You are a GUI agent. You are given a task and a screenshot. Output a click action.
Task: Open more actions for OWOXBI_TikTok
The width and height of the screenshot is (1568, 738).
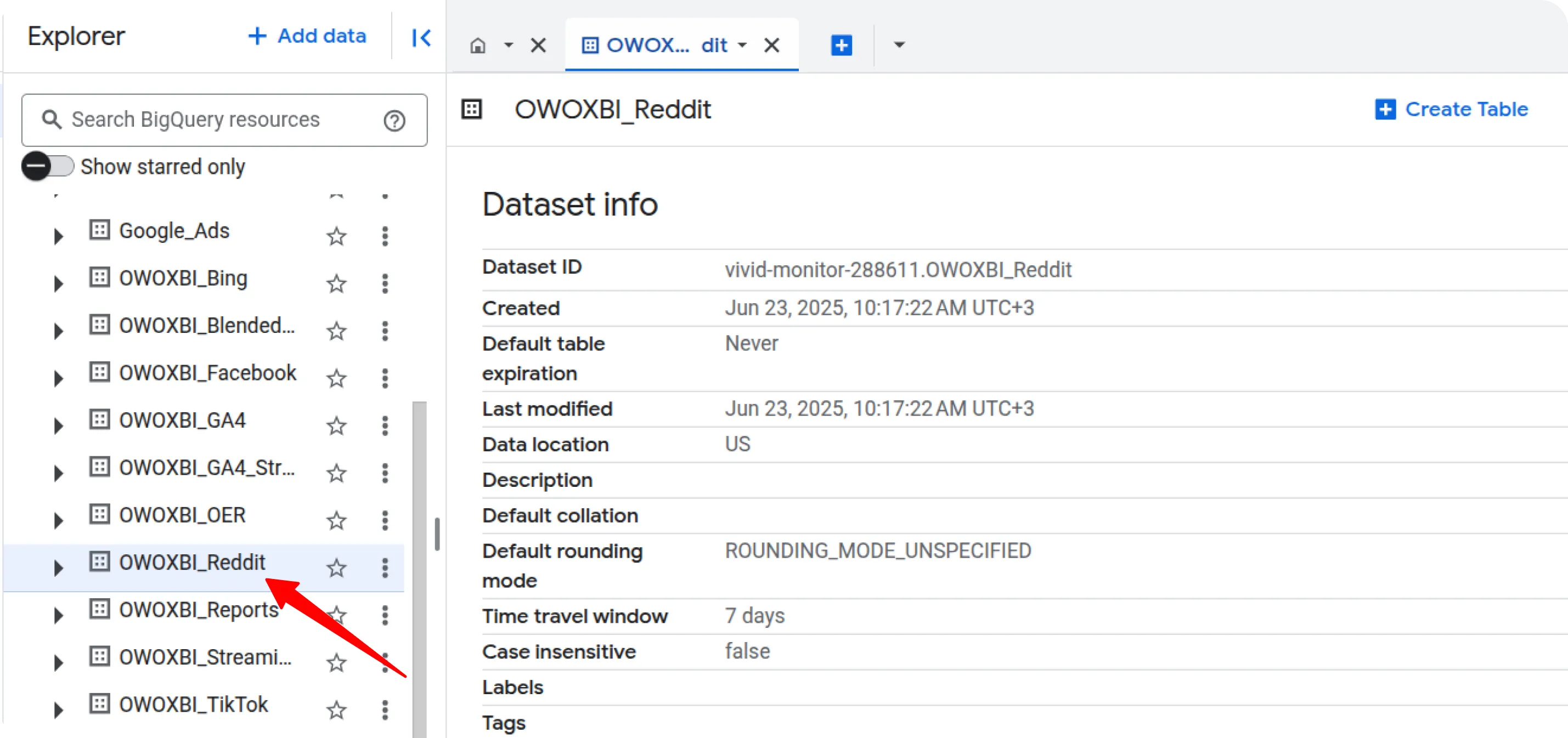click(385, 709)
